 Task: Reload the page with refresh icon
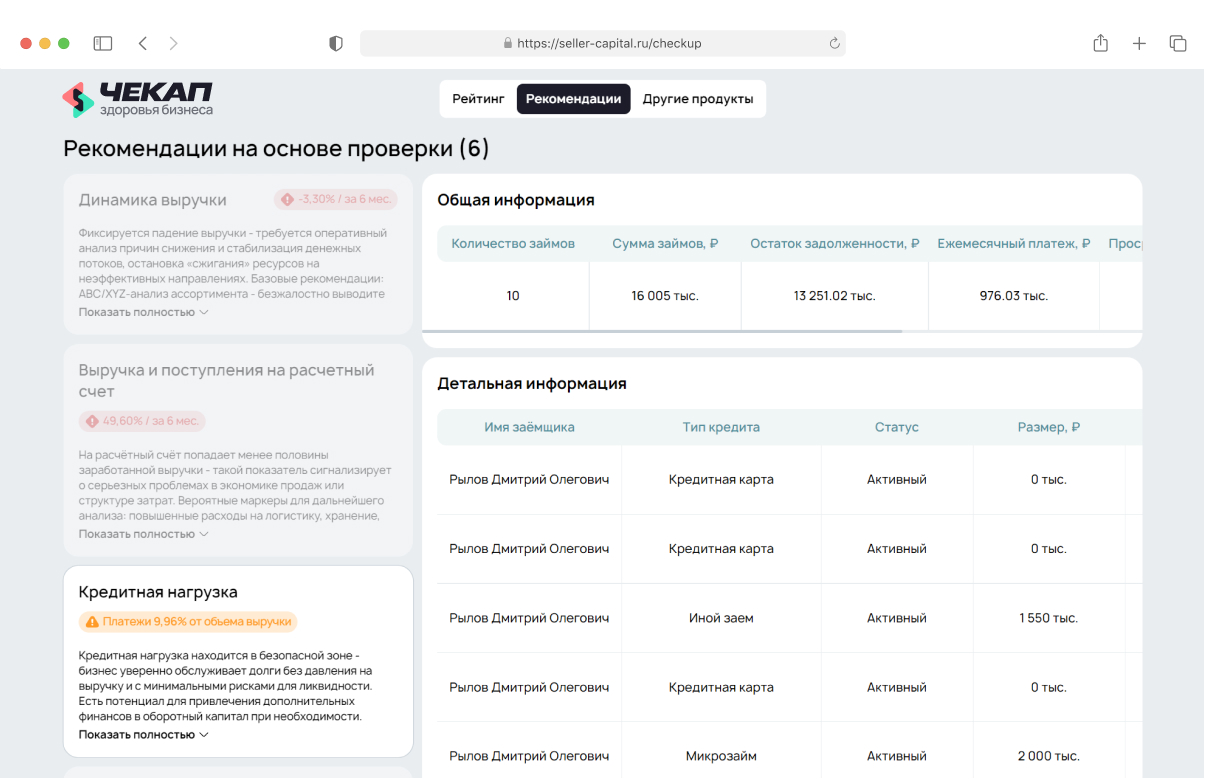click(834, 43)
